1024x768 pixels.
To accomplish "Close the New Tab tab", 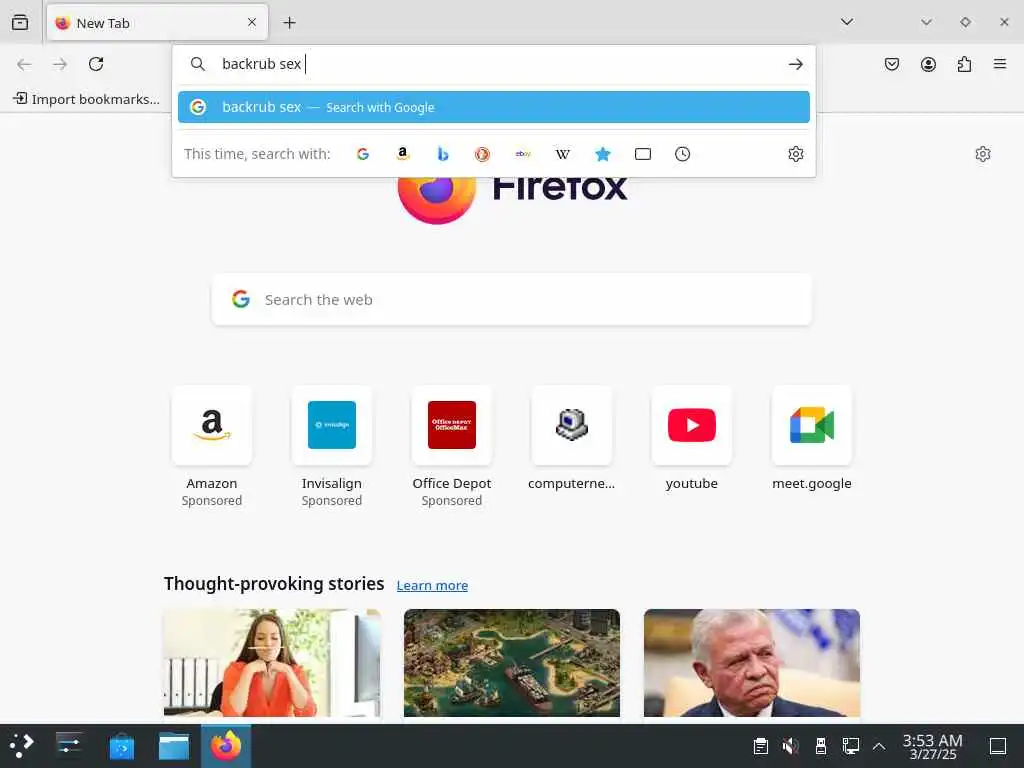I will [x=252, y=22].
